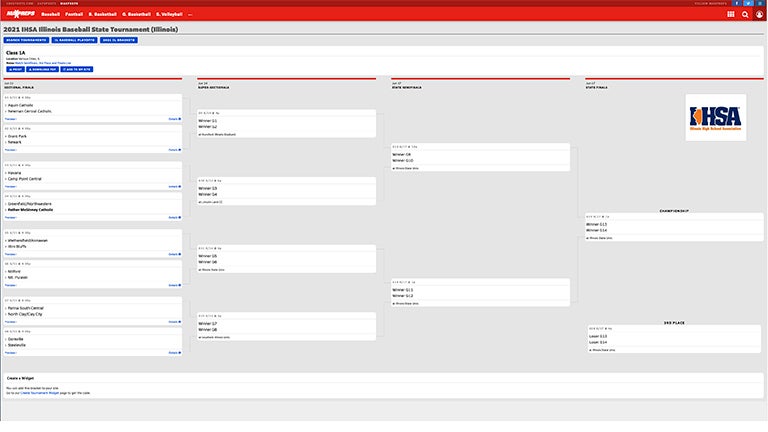Viewport: 768px width, 432px height.
Task: Select team Greenfield/Northwestern
Action: point(29,204)
